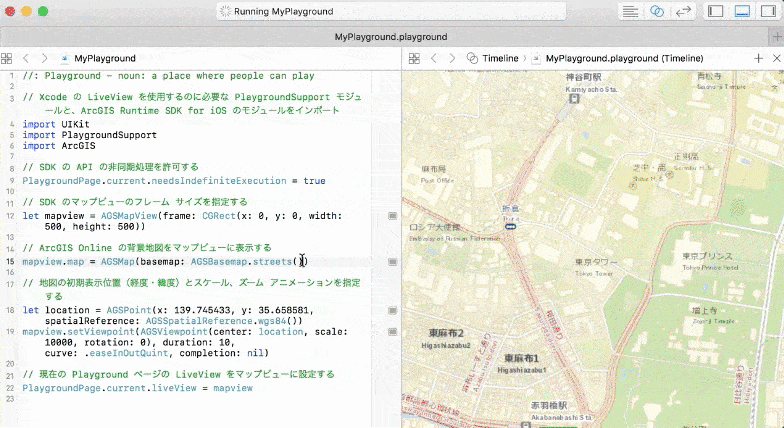Viewport: 784px width, 428px height.
Task: Click the 増上寺 temple label on map
Action: click(x=704, y=311)
